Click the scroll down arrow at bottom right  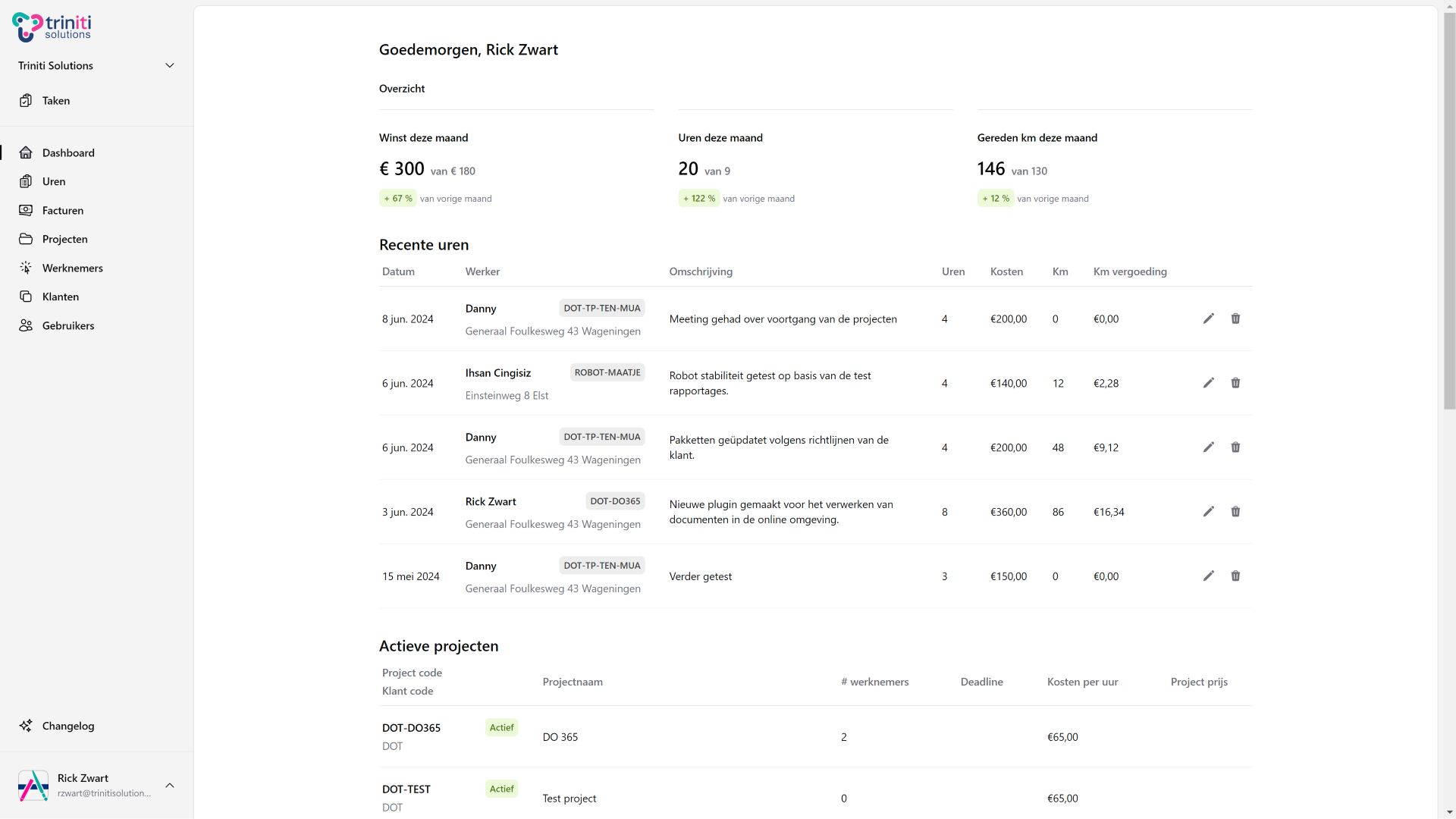1449,812
